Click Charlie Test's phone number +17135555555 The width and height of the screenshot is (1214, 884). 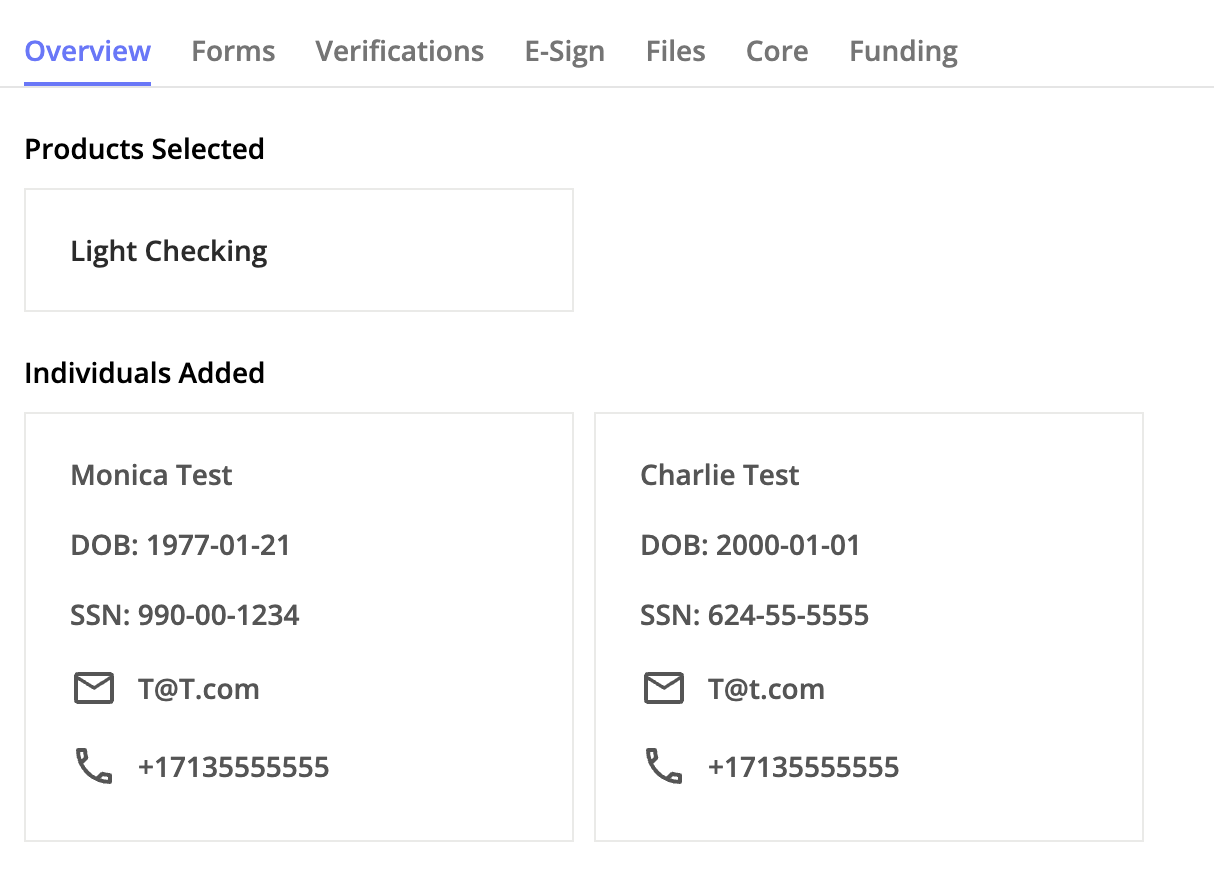click(x=804, y=767)
